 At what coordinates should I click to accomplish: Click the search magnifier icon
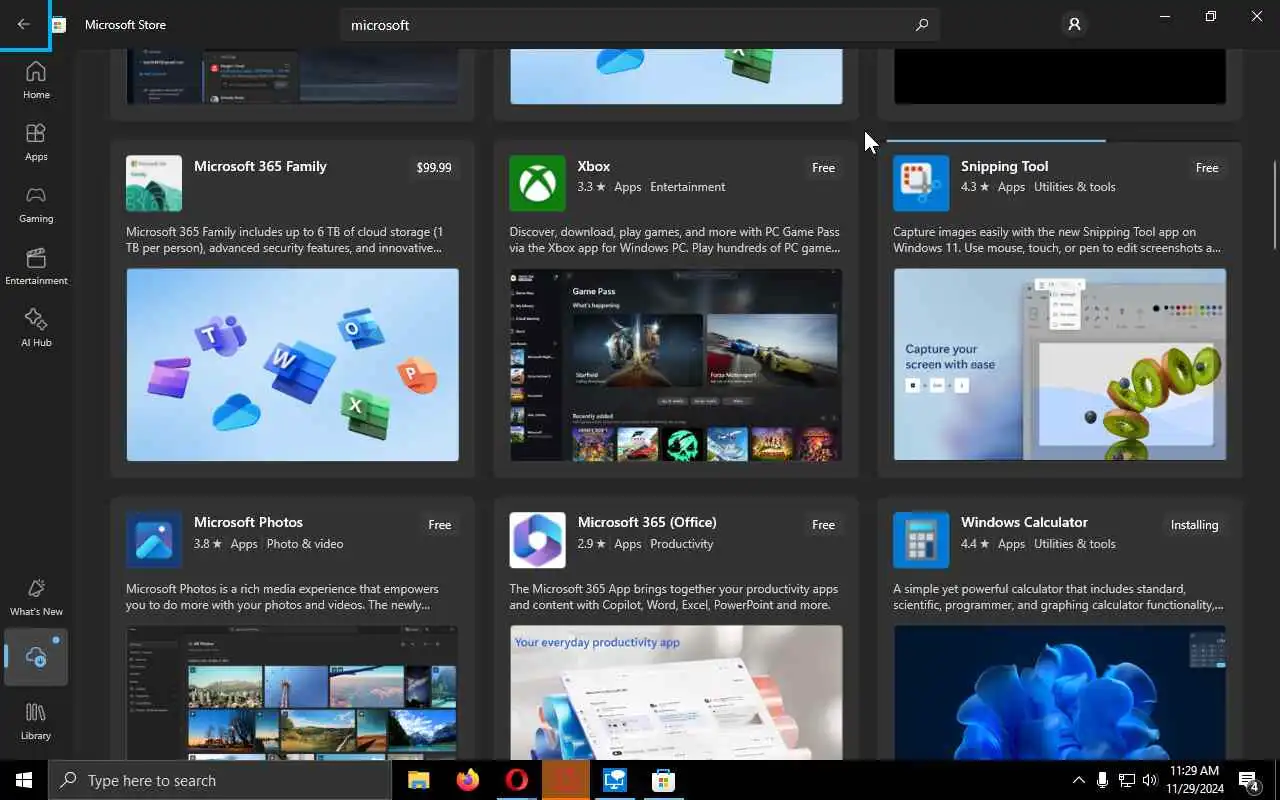tap(922, 25)
